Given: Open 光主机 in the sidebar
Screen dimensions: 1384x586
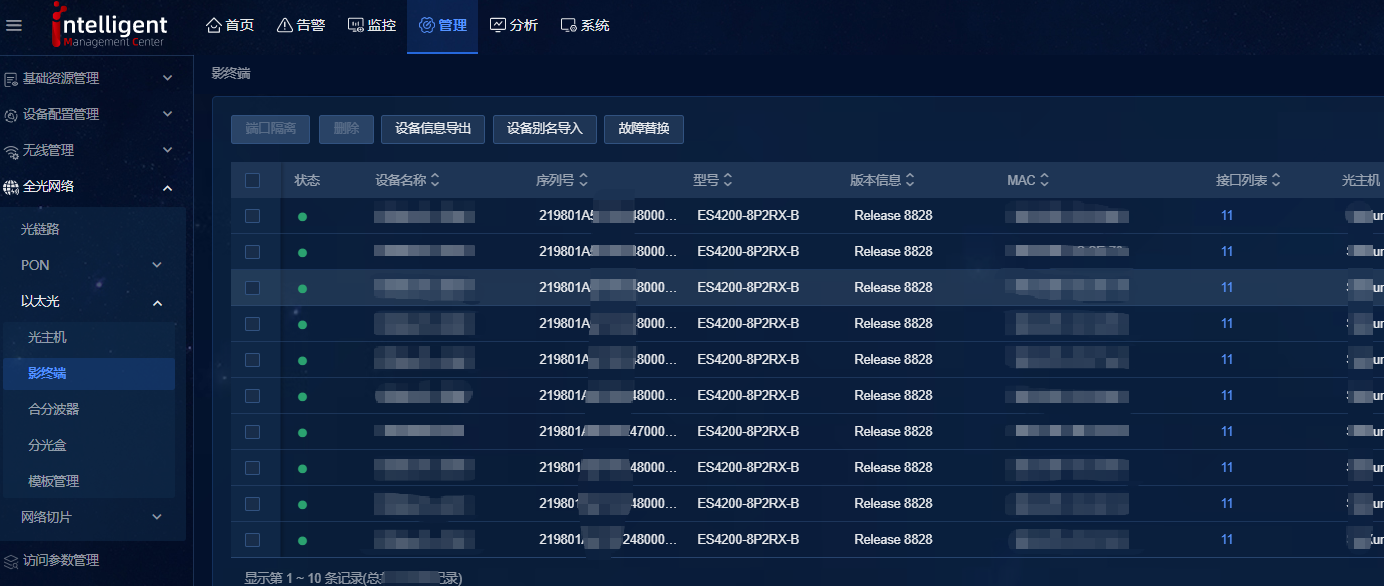Looking at the screenshot, I should pos(48,338).
